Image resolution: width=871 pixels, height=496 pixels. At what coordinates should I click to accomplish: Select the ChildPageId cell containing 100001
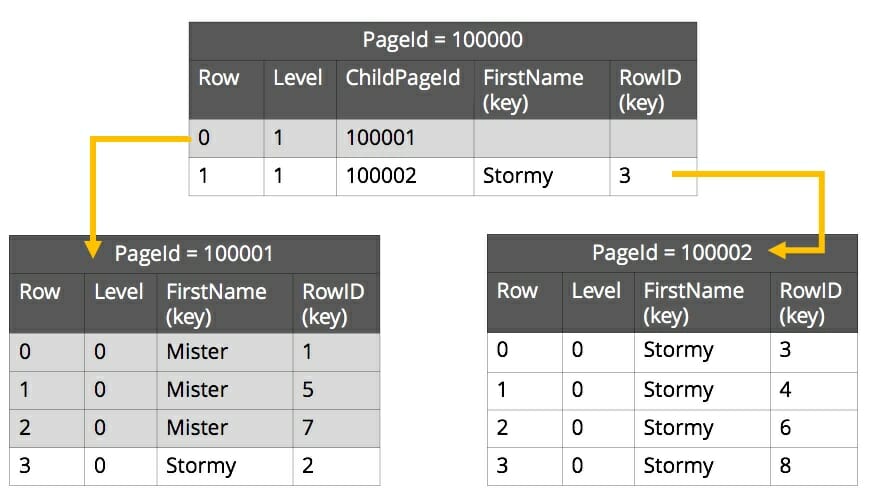[x=380, y=137]
